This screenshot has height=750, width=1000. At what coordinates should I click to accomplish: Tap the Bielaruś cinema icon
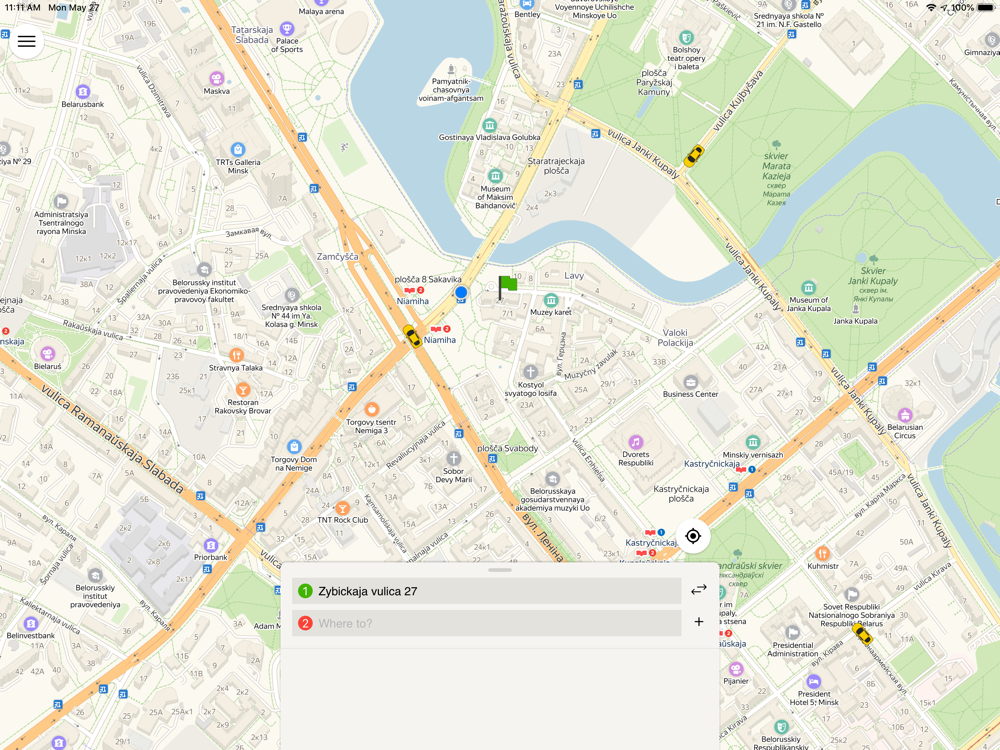click(x=47, y=354)
